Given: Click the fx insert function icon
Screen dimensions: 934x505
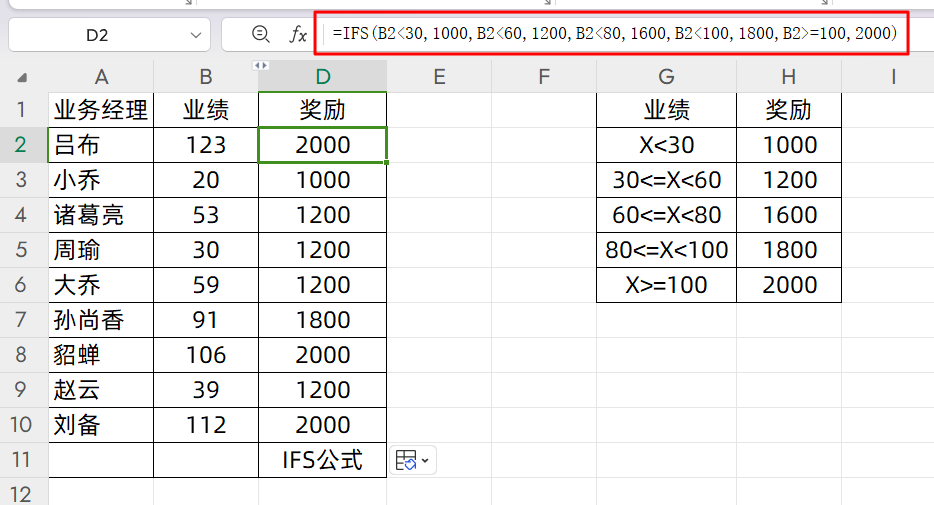Looking at the screenshot, I should 298,35.
